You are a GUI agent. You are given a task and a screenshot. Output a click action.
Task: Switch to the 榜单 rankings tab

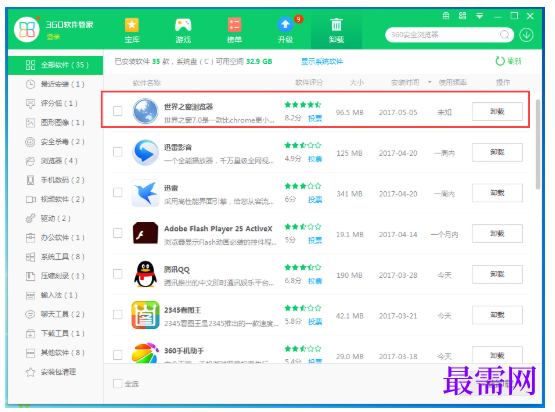(x=234, y=31)
